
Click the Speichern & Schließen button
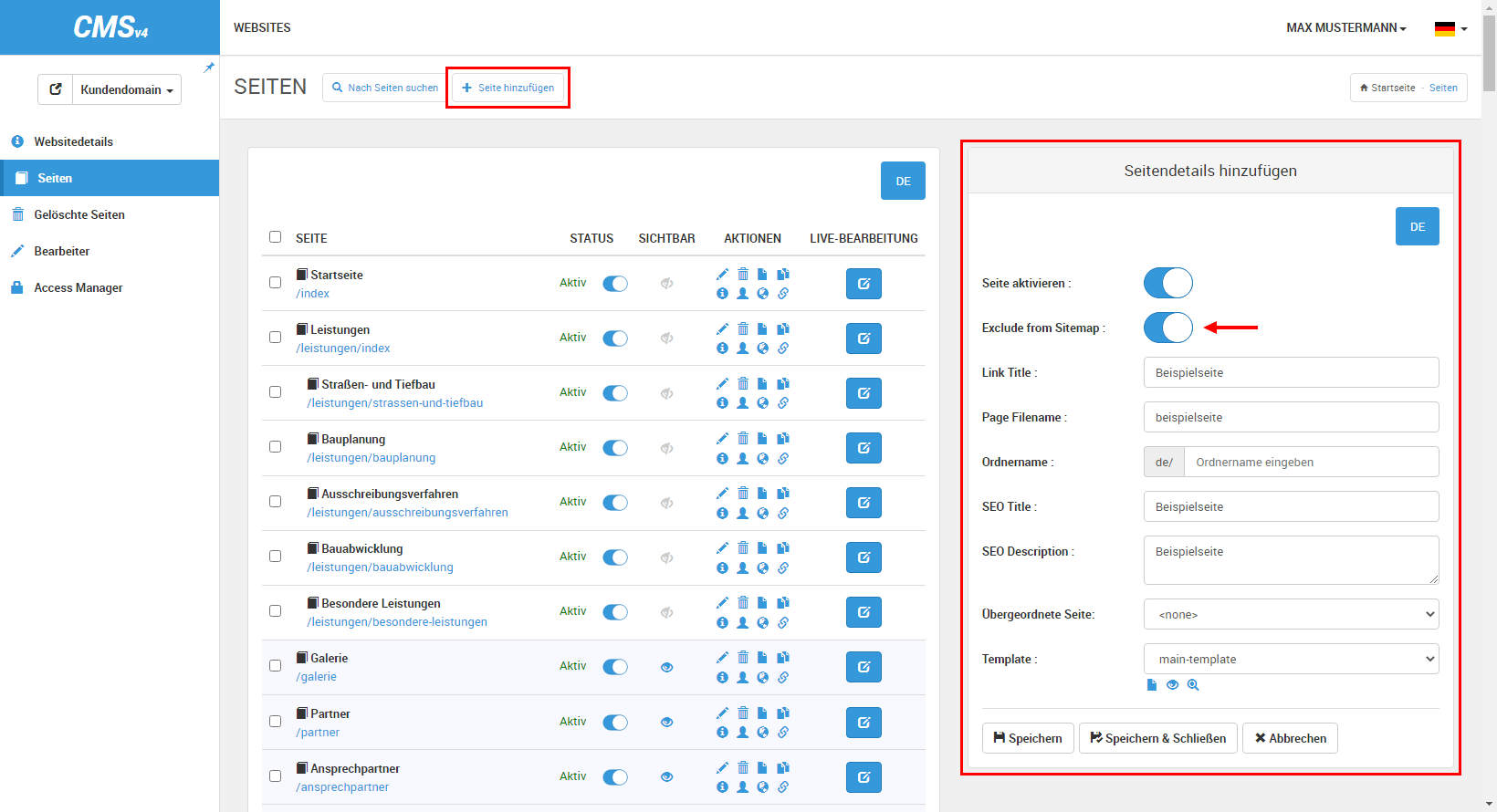tap(1157, 738)
